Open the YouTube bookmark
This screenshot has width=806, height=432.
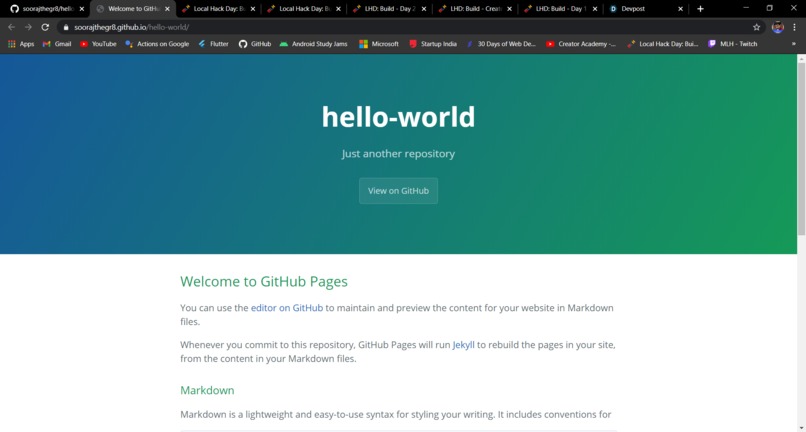click(98, 44)
